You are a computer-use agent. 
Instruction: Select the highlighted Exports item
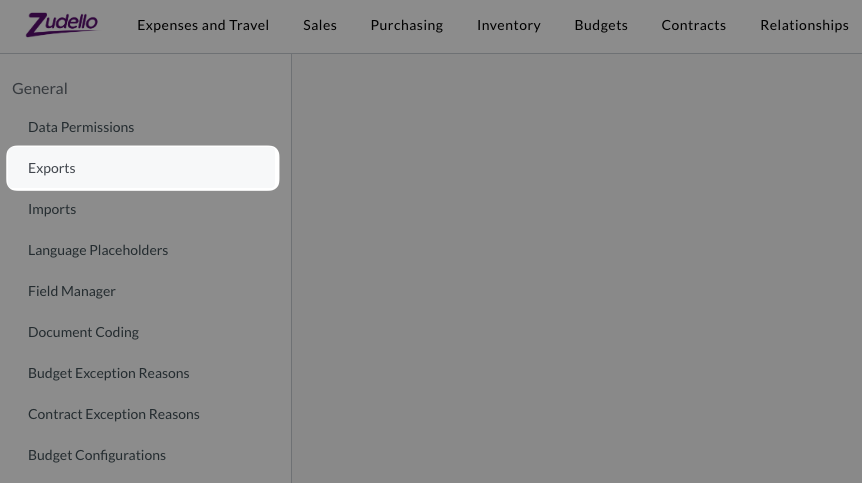tap(52, 168)
